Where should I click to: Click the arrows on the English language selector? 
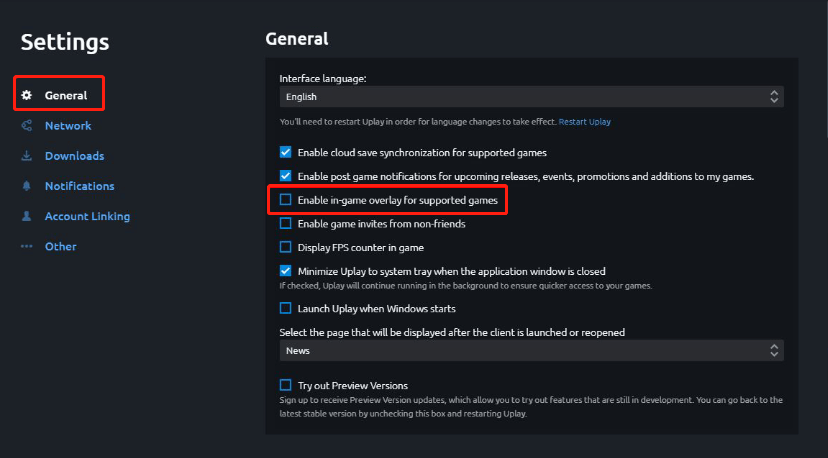(774, 97)
